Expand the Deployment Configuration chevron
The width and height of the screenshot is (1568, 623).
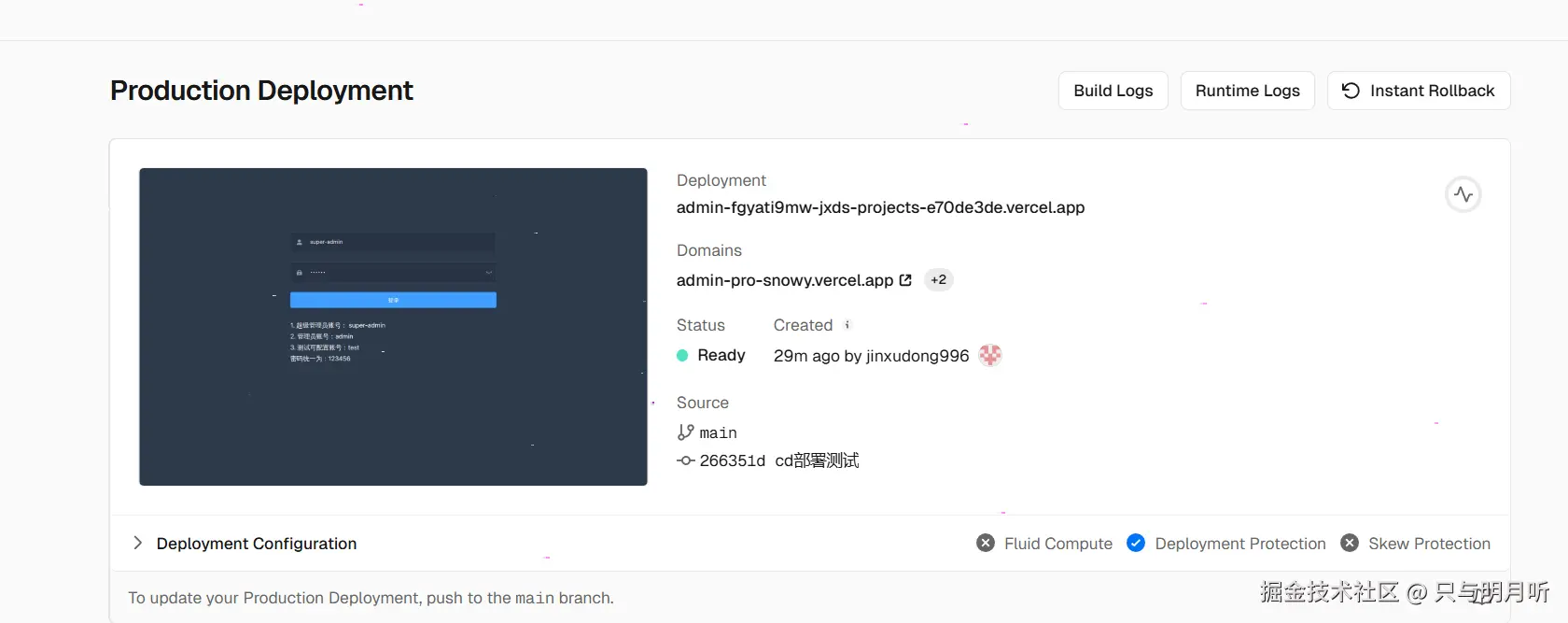tap(137, 544)
